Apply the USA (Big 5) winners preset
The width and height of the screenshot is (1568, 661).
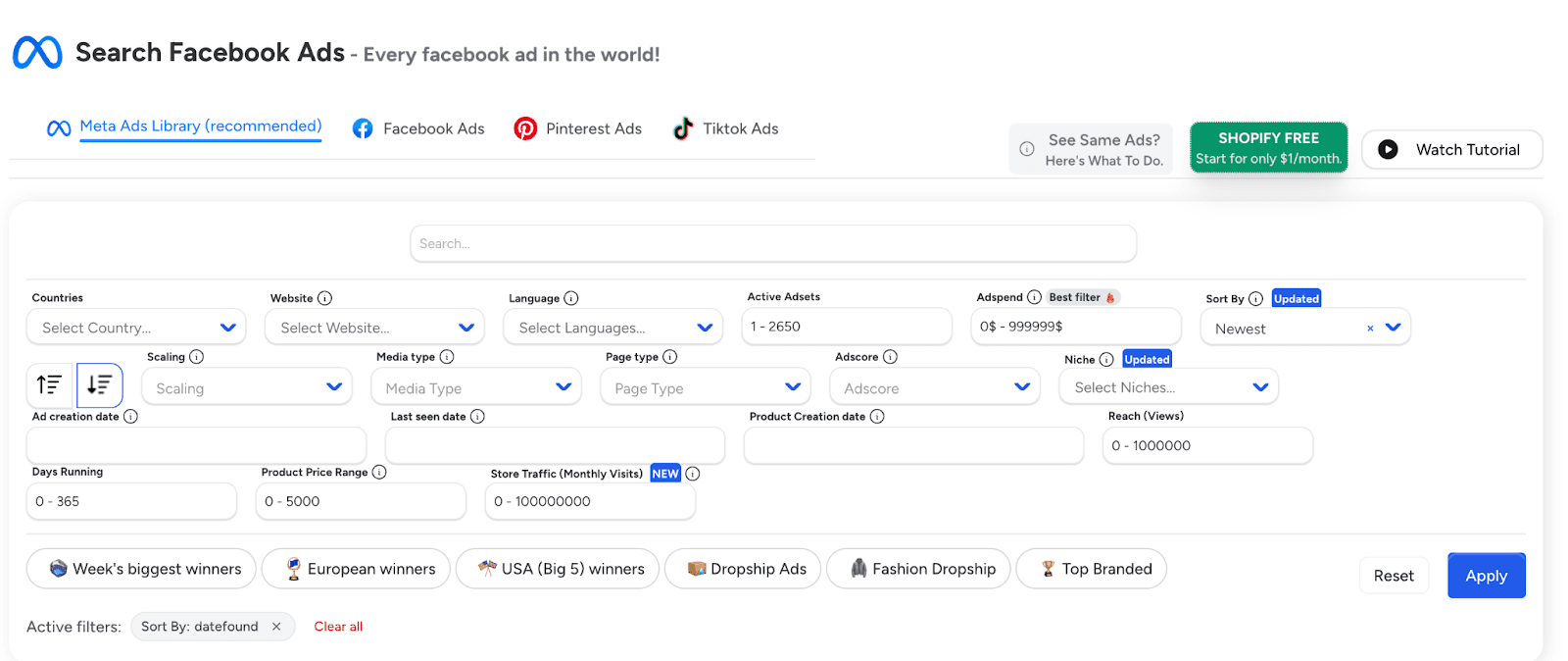point(558,569)
